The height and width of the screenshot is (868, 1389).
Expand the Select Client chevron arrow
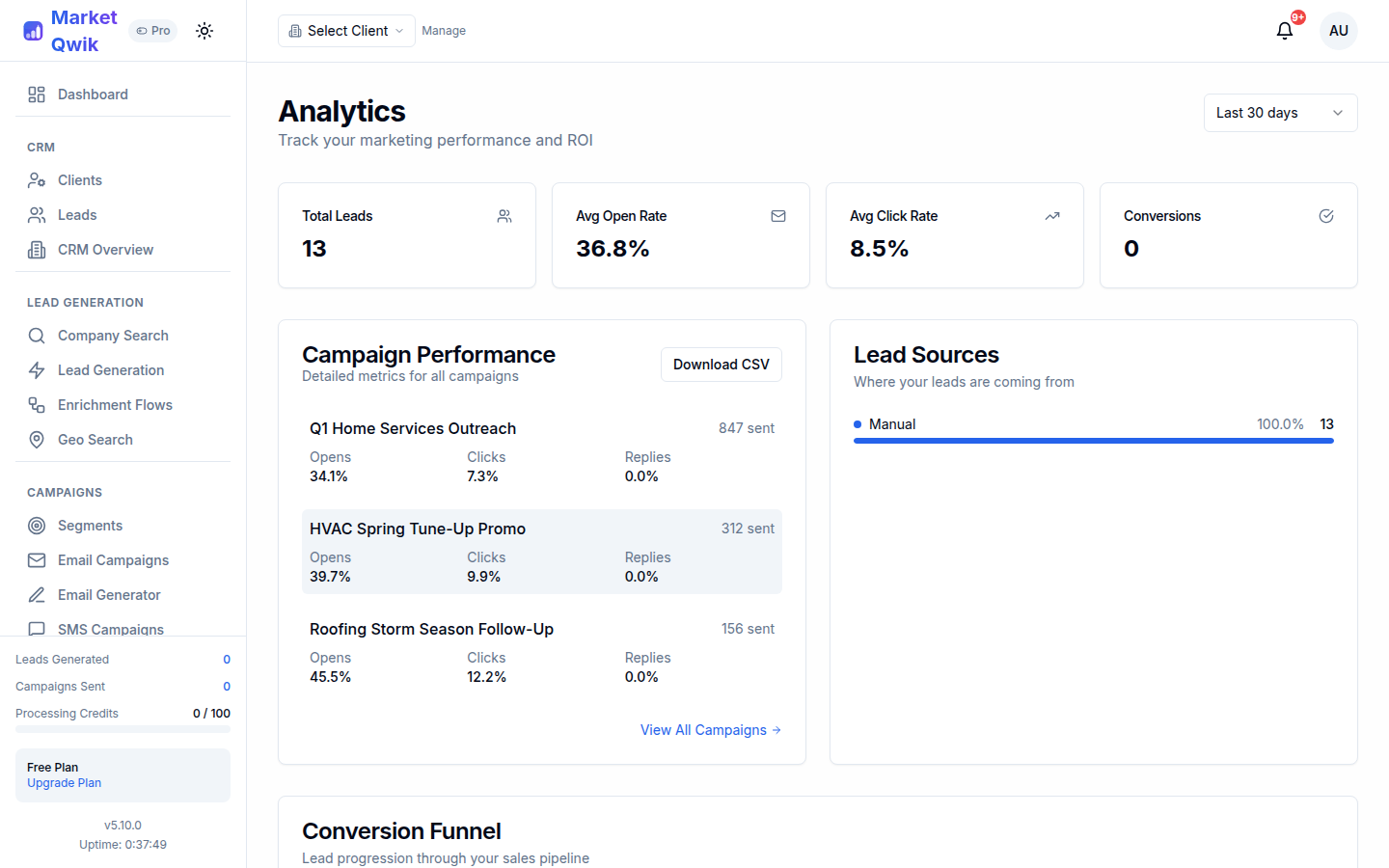(x=399, y=30)
